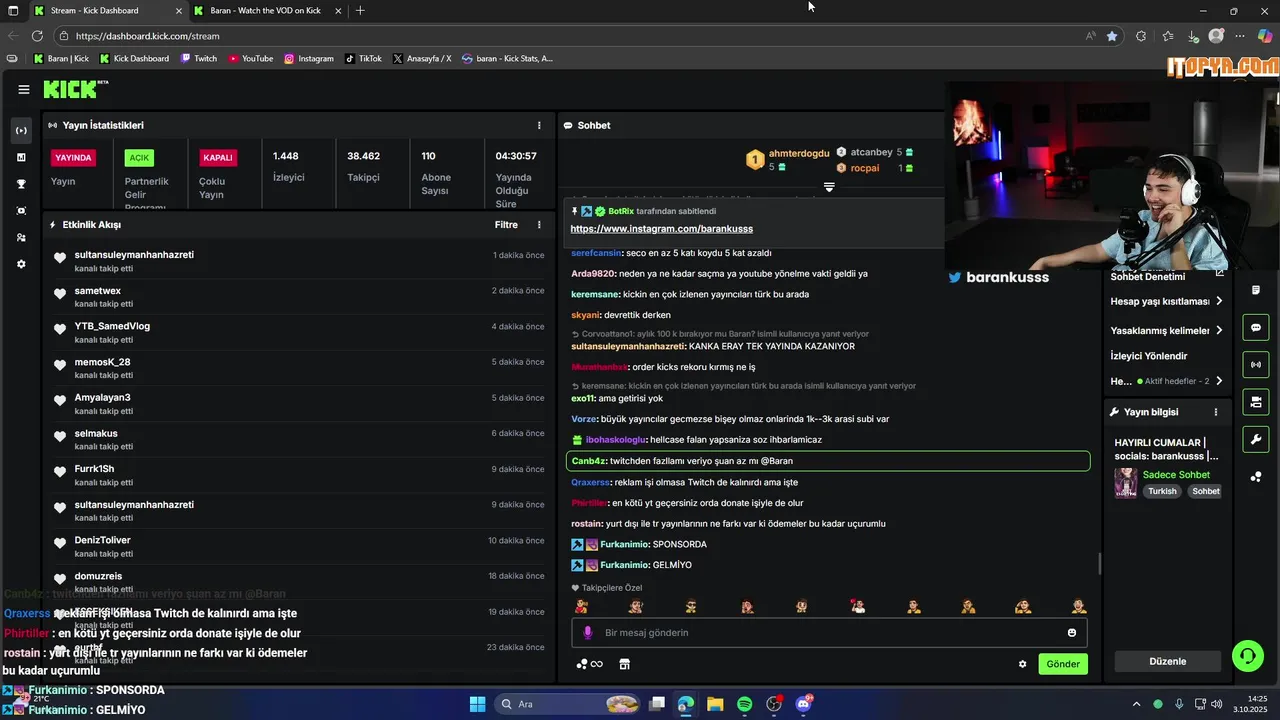Pop out Sohbet Denetimi panel
Image resolution: width=1280 pixels, height=720 pixels.
pyautogui.click(x=1219, y=273)
